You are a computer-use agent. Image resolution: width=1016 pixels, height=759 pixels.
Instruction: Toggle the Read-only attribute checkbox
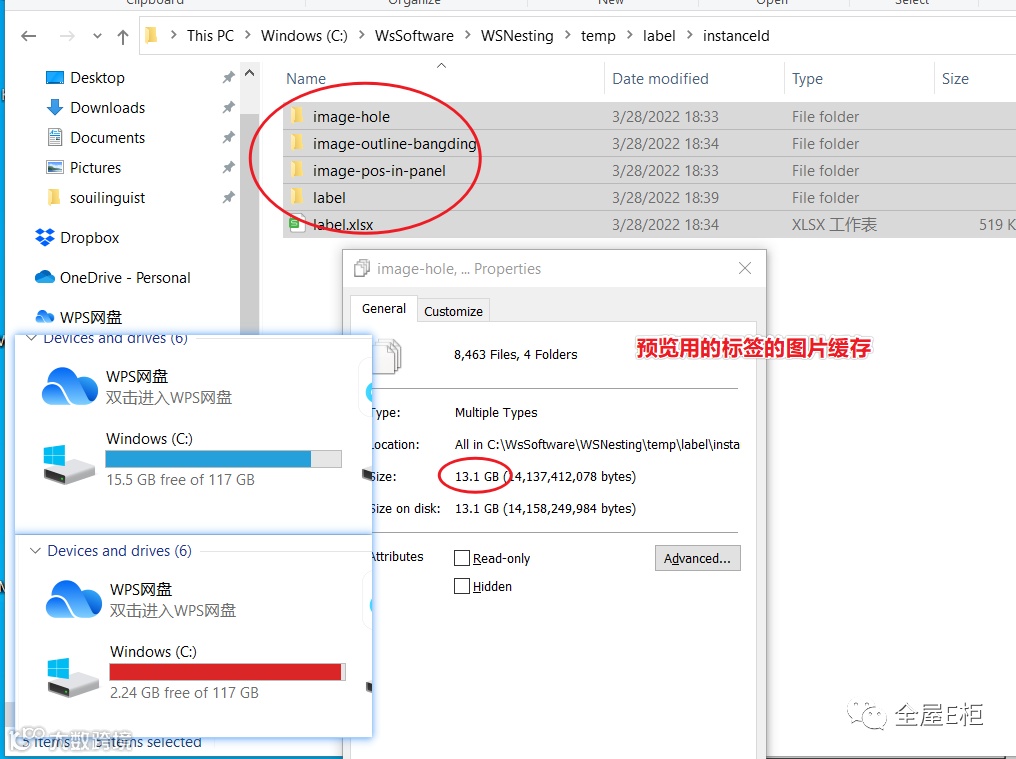(462, 558)
